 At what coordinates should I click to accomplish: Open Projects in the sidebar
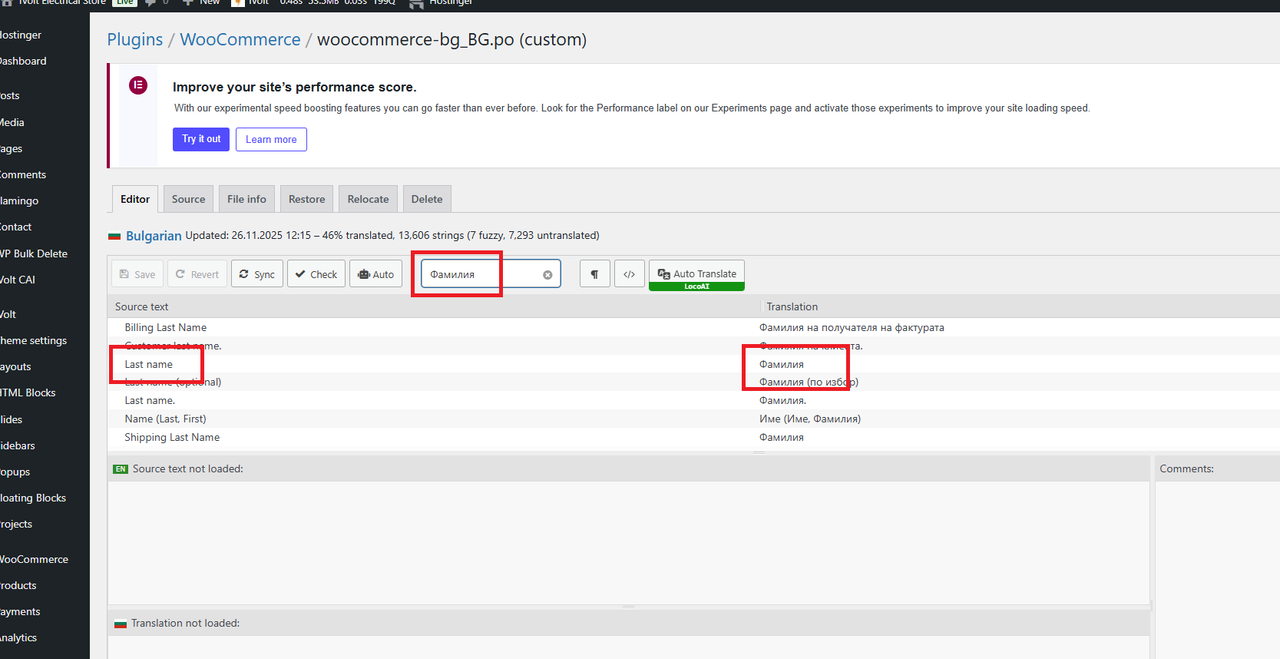[x=16, y=523]
